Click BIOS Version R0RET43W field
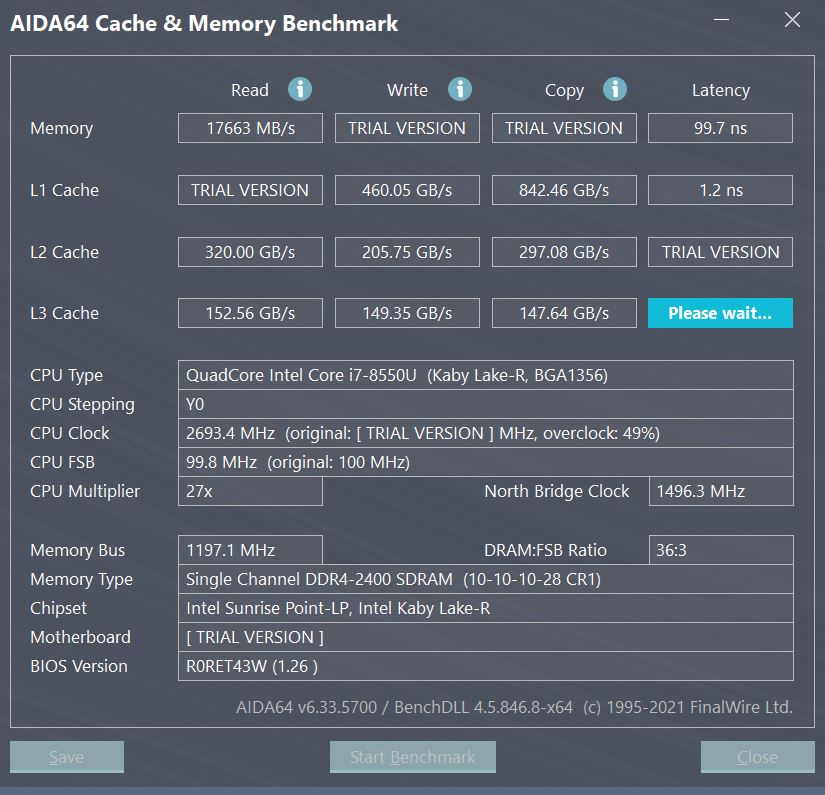The height and width of the screenshot is (795, 825). coord(486,666)
